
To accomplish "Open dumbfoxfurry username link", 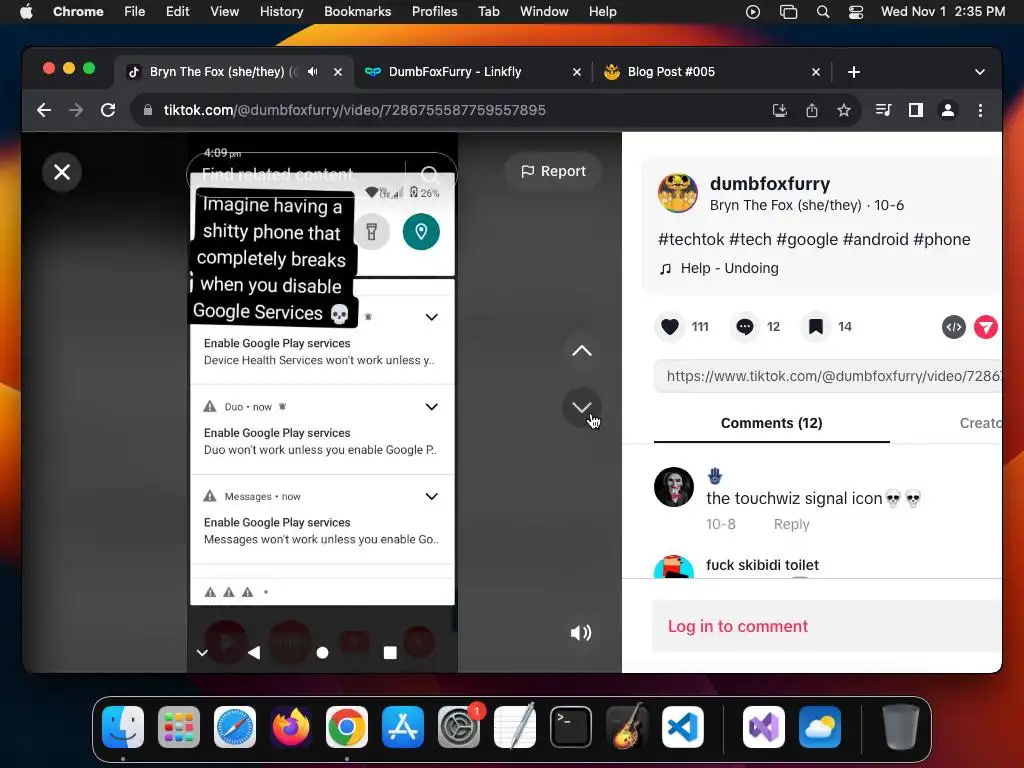I will click(x=770, y=184).
